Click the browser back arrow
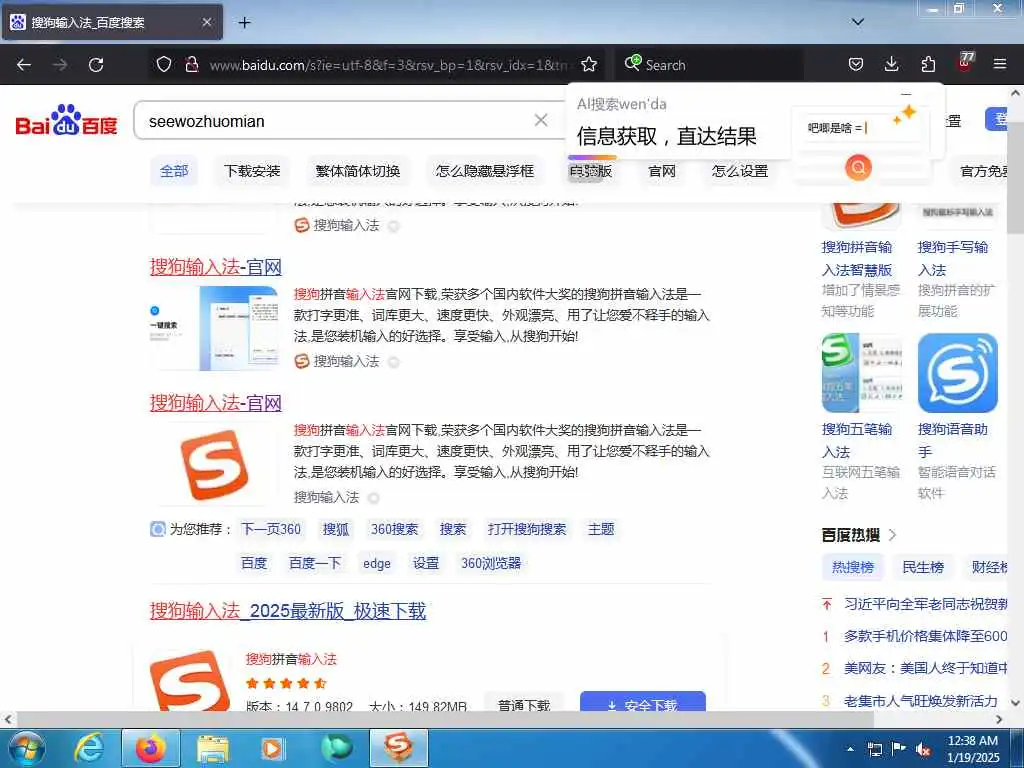The image size is (1024, 768). (x=24, y=65)
